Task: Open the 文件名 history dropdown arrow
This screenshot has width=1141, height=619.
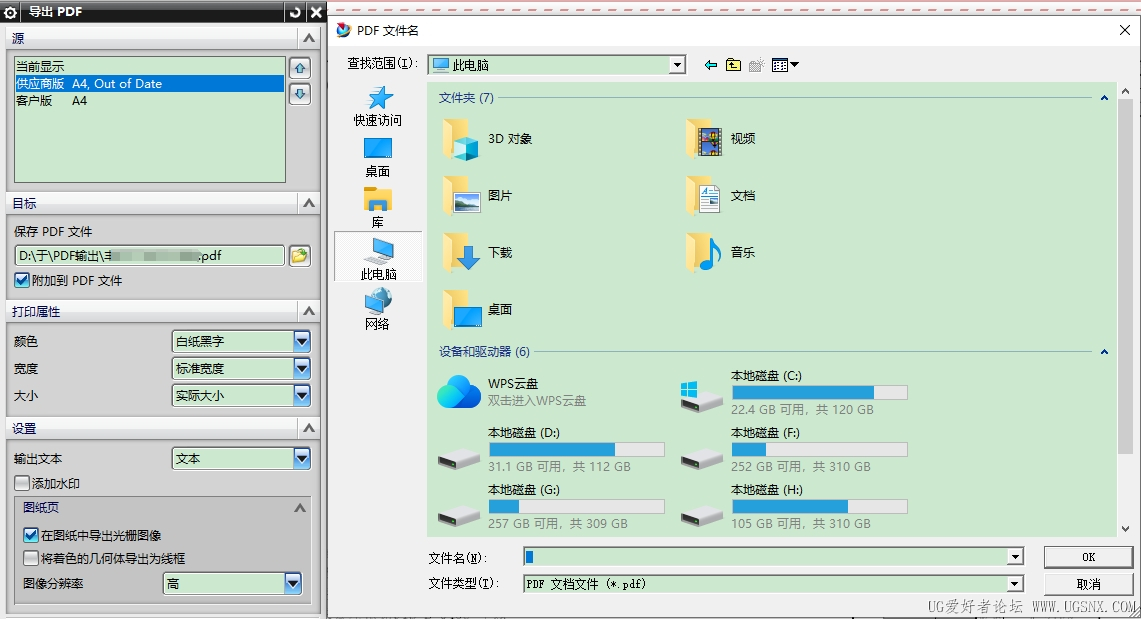Action: 1015,557
